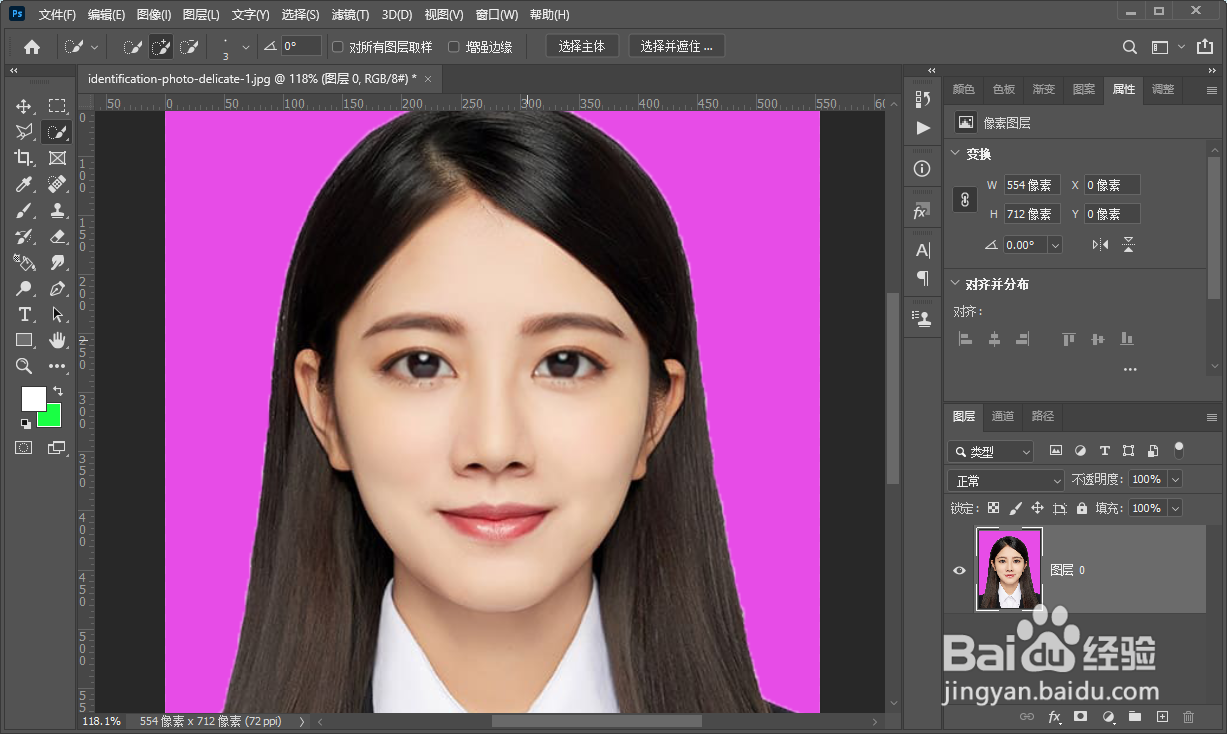Screen dimensions: 1227x734
Task: Collapse the 对齐并分布 section
Action: tap(954, 284)
